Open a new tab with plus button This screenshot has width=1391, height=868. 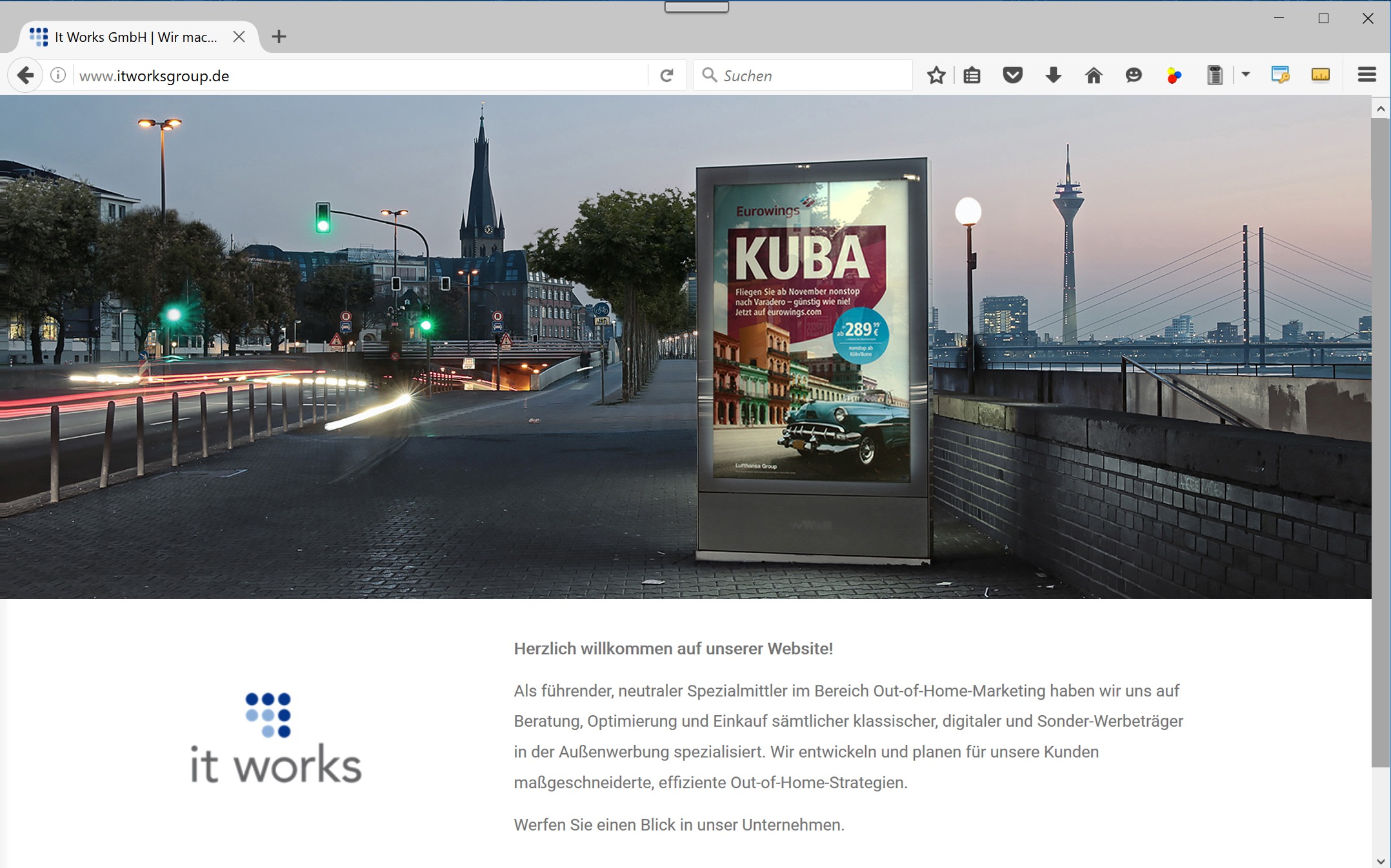[279, 37]
